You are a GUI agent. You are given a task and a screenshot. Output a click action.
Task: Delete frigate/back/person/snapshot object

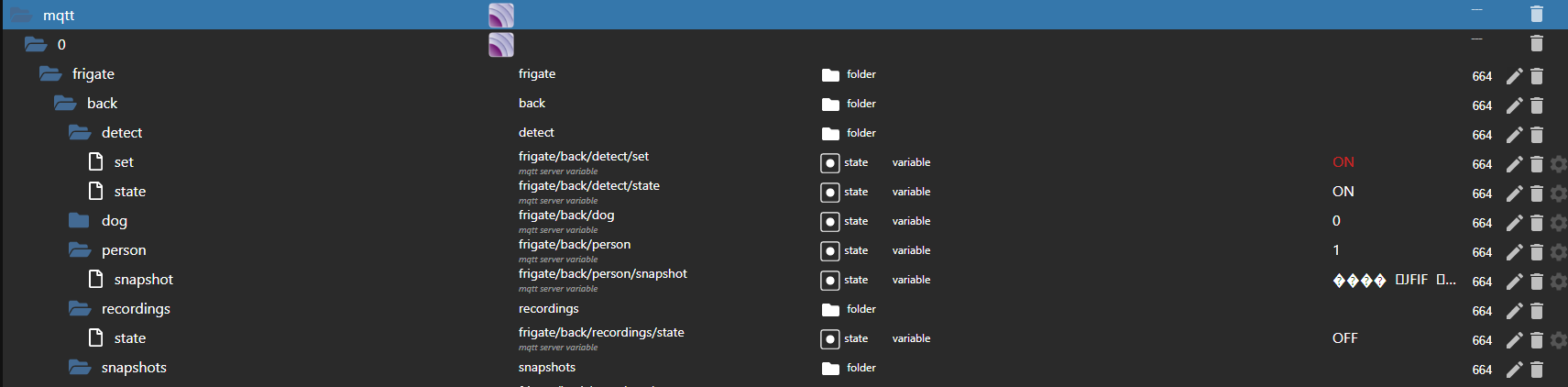(1537, 282)
